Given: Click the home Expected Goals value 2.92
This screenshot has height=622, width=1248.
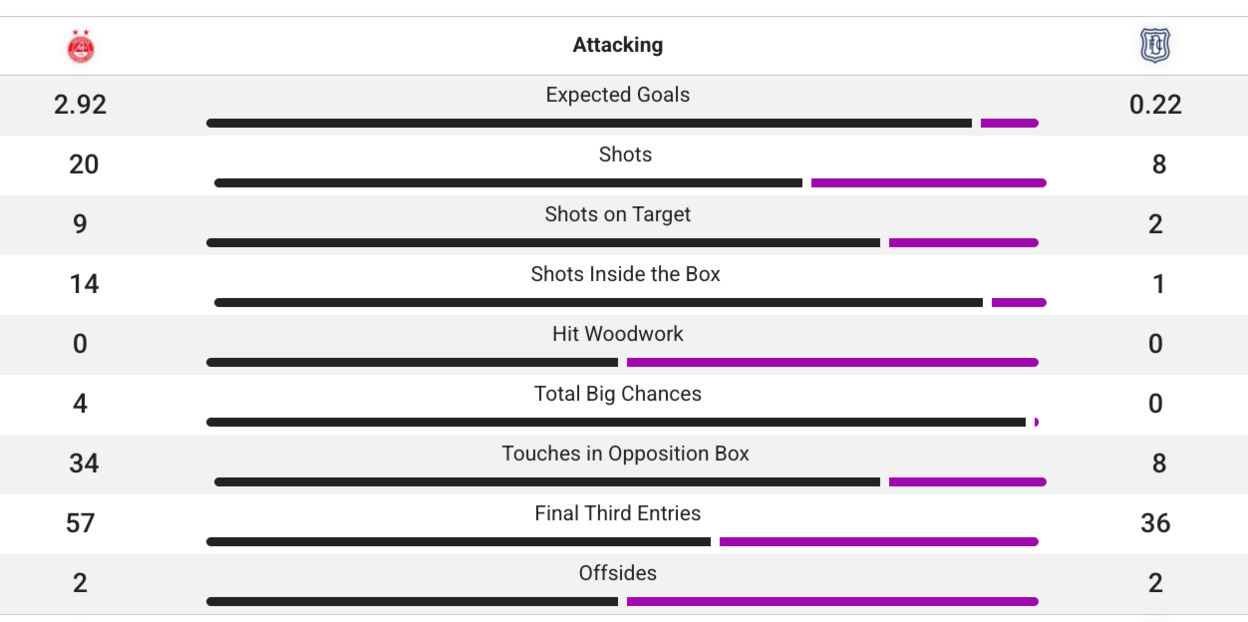Looking at the screenshot, I should point(80,104).
